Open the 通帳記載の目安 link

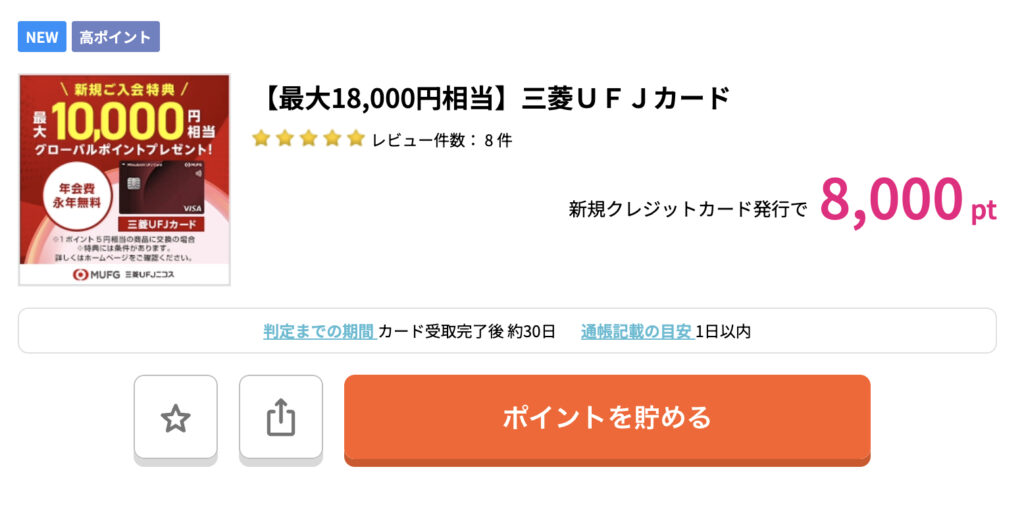point(636,331)
